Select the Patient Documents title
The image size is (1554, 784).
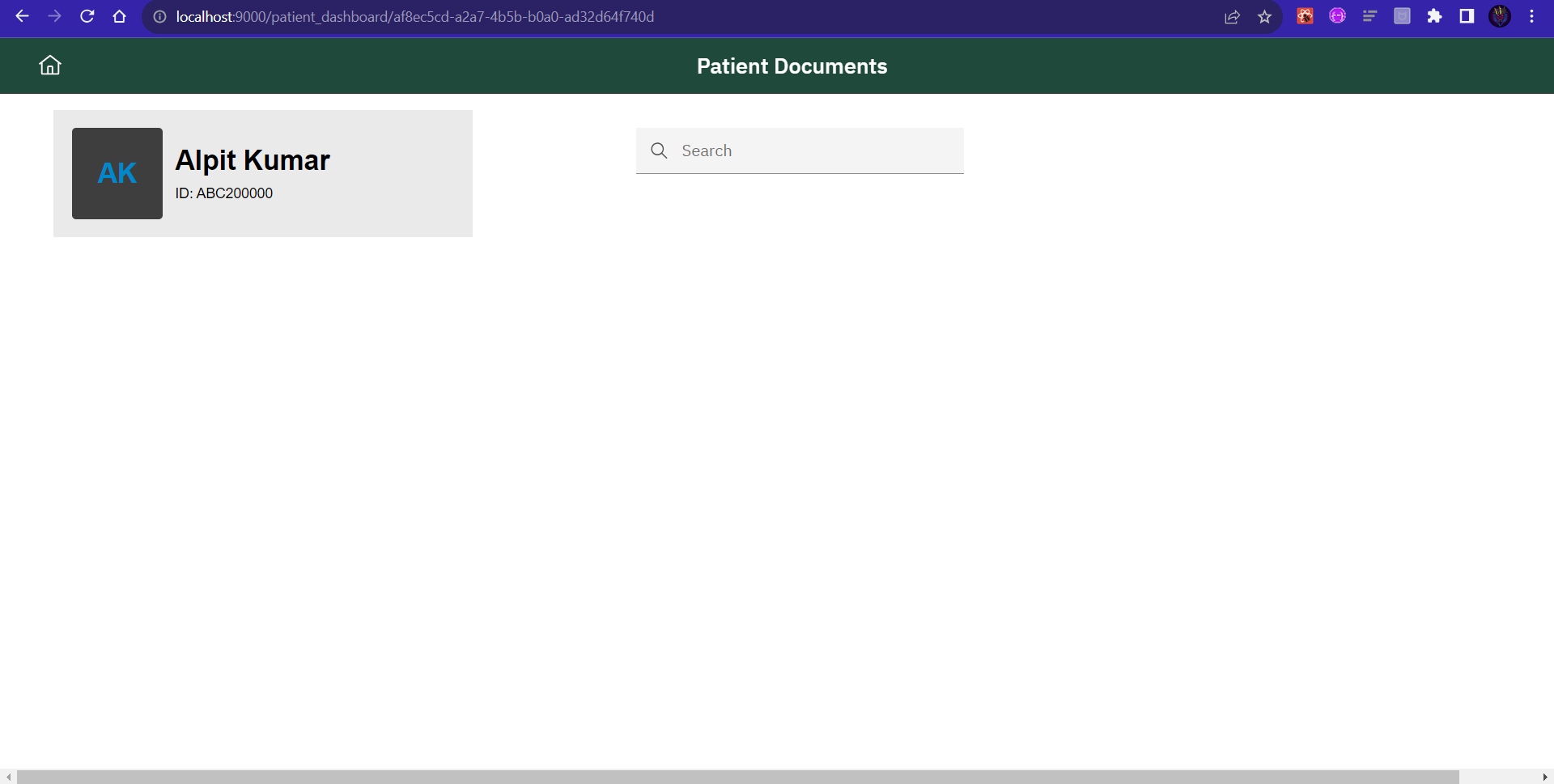[792, 66]
